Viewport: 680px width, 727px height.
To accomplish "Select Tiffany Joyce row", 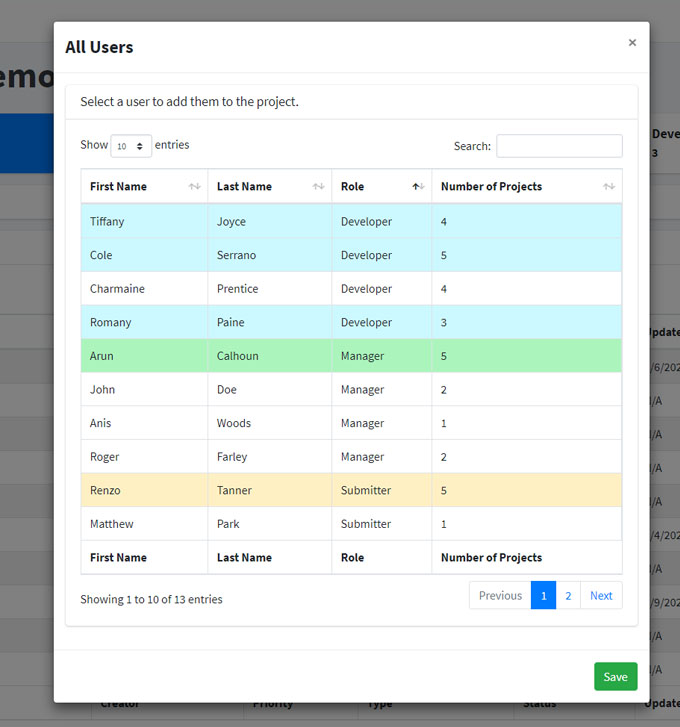I will [351, 221].
